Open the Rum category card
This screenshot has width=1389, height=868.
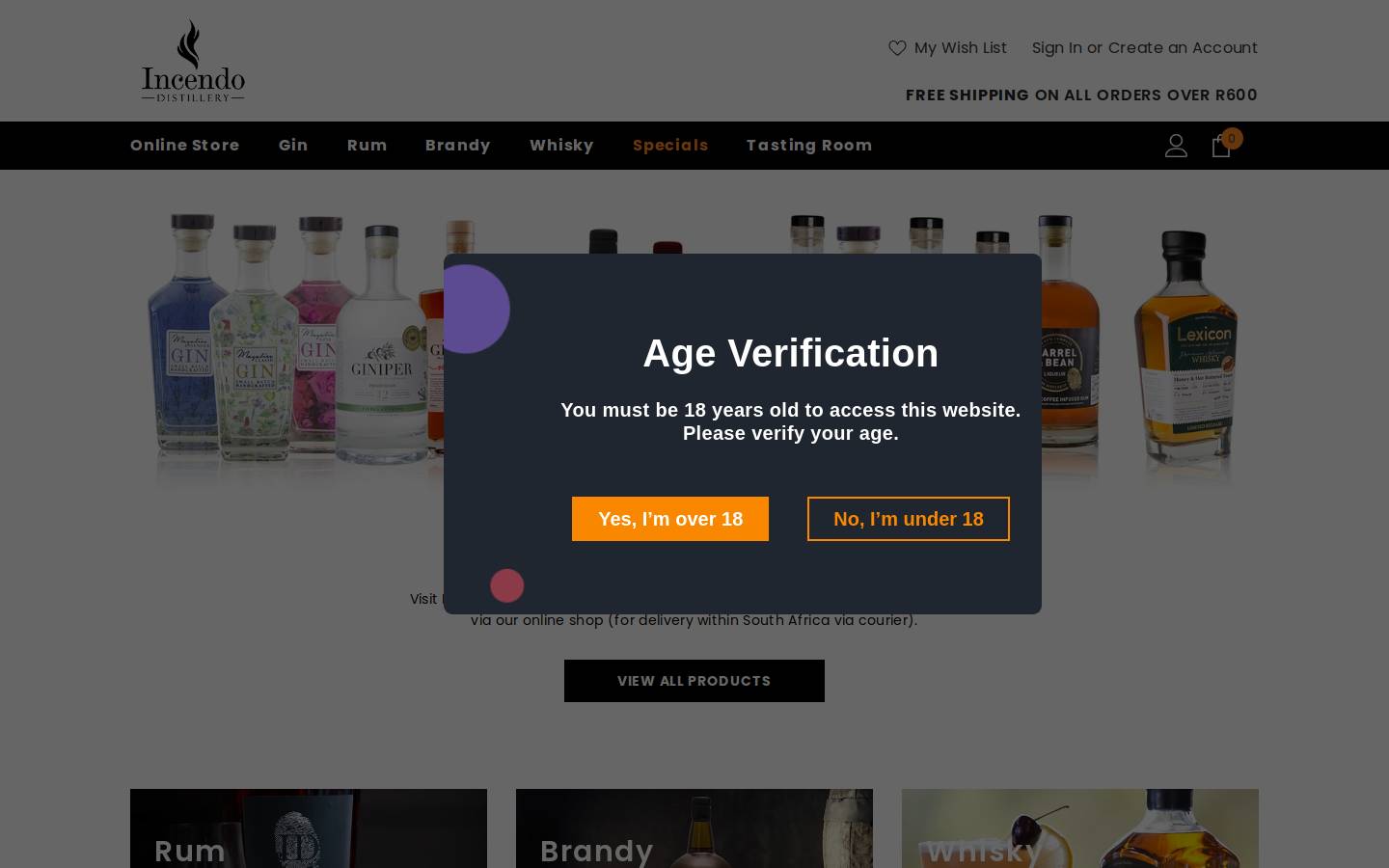(x=309, y=828)
